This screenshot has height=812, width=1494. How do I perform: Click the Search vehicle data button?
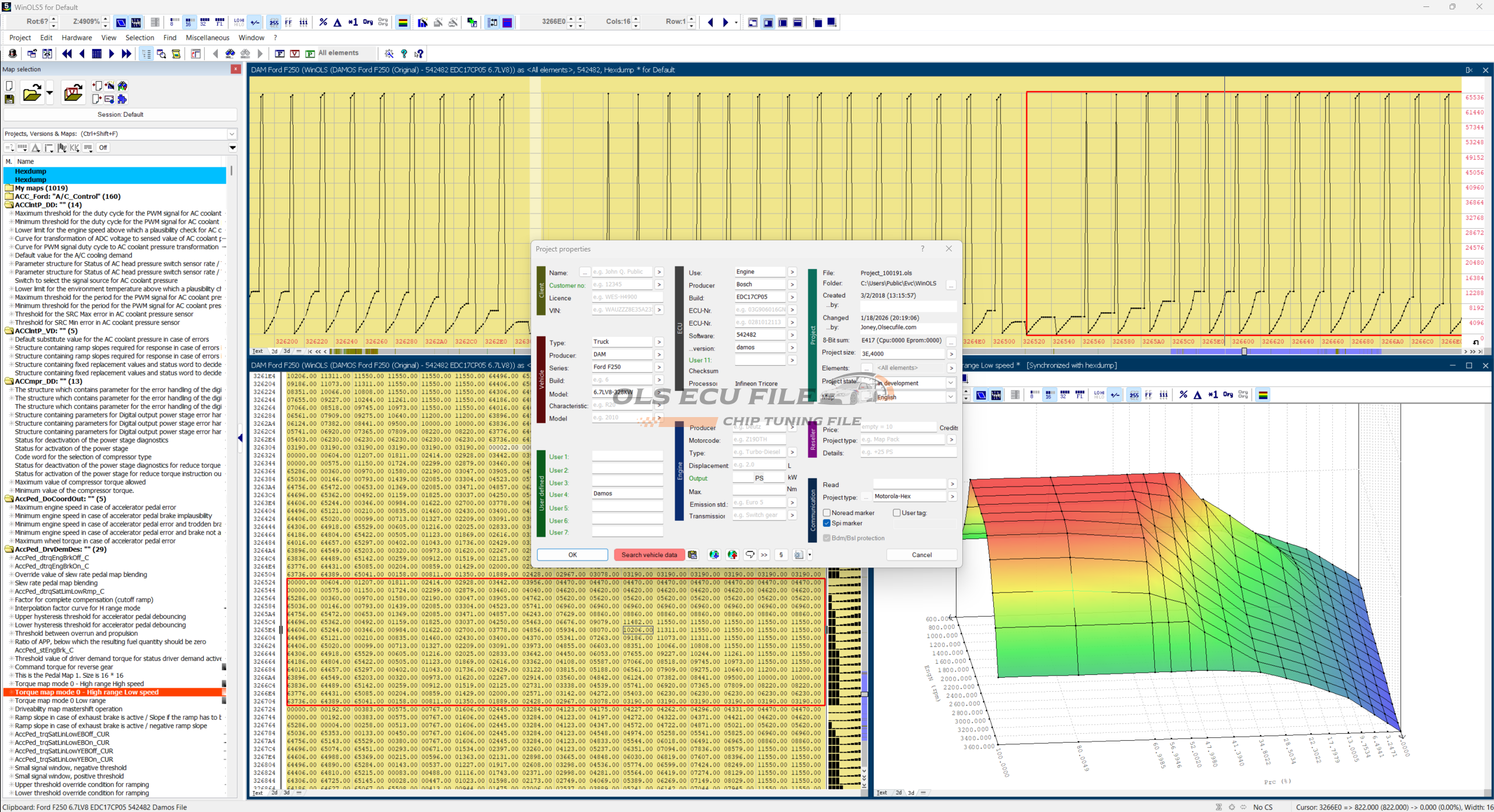point(648,555)
